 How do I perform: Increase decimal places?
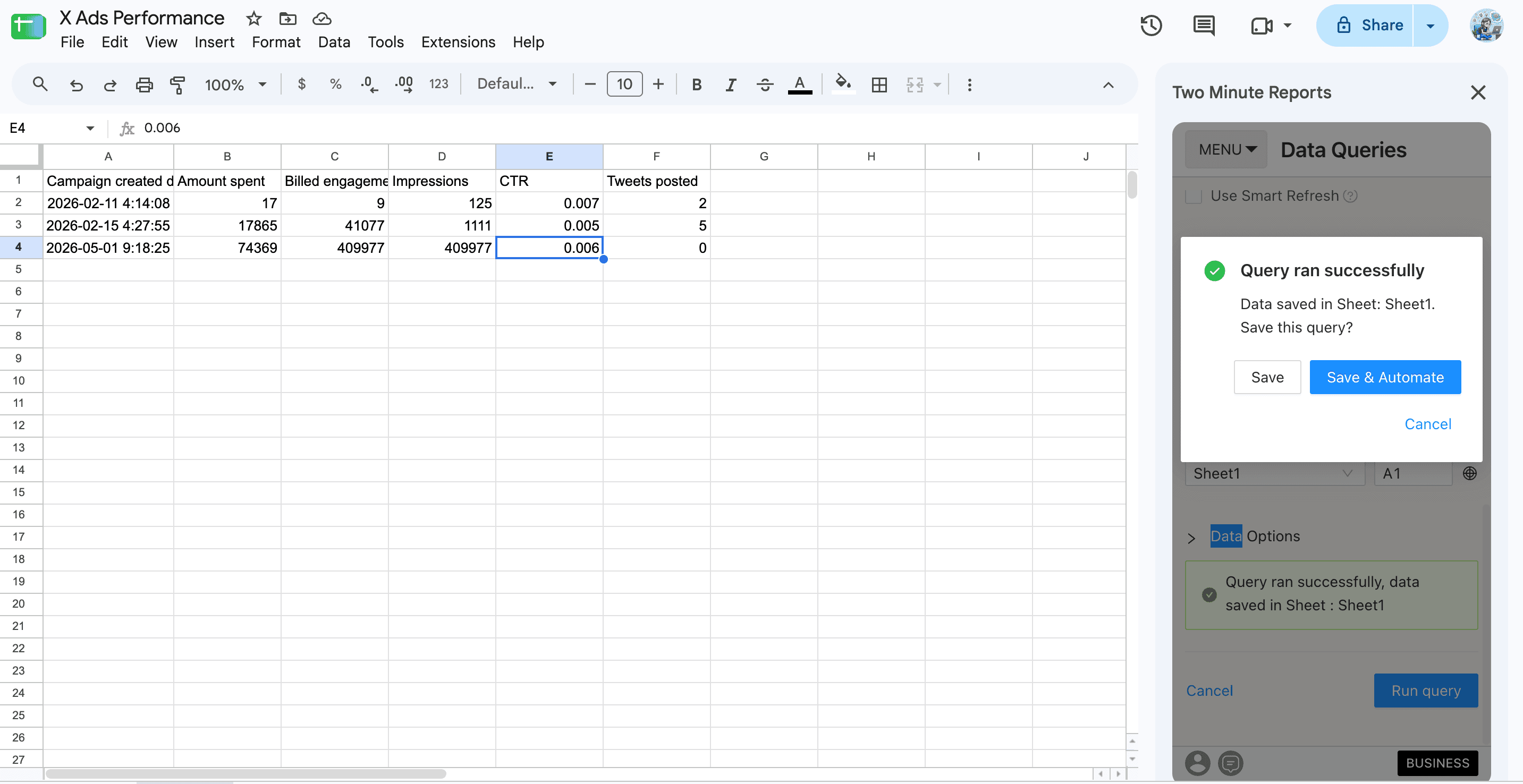point(404,84)
